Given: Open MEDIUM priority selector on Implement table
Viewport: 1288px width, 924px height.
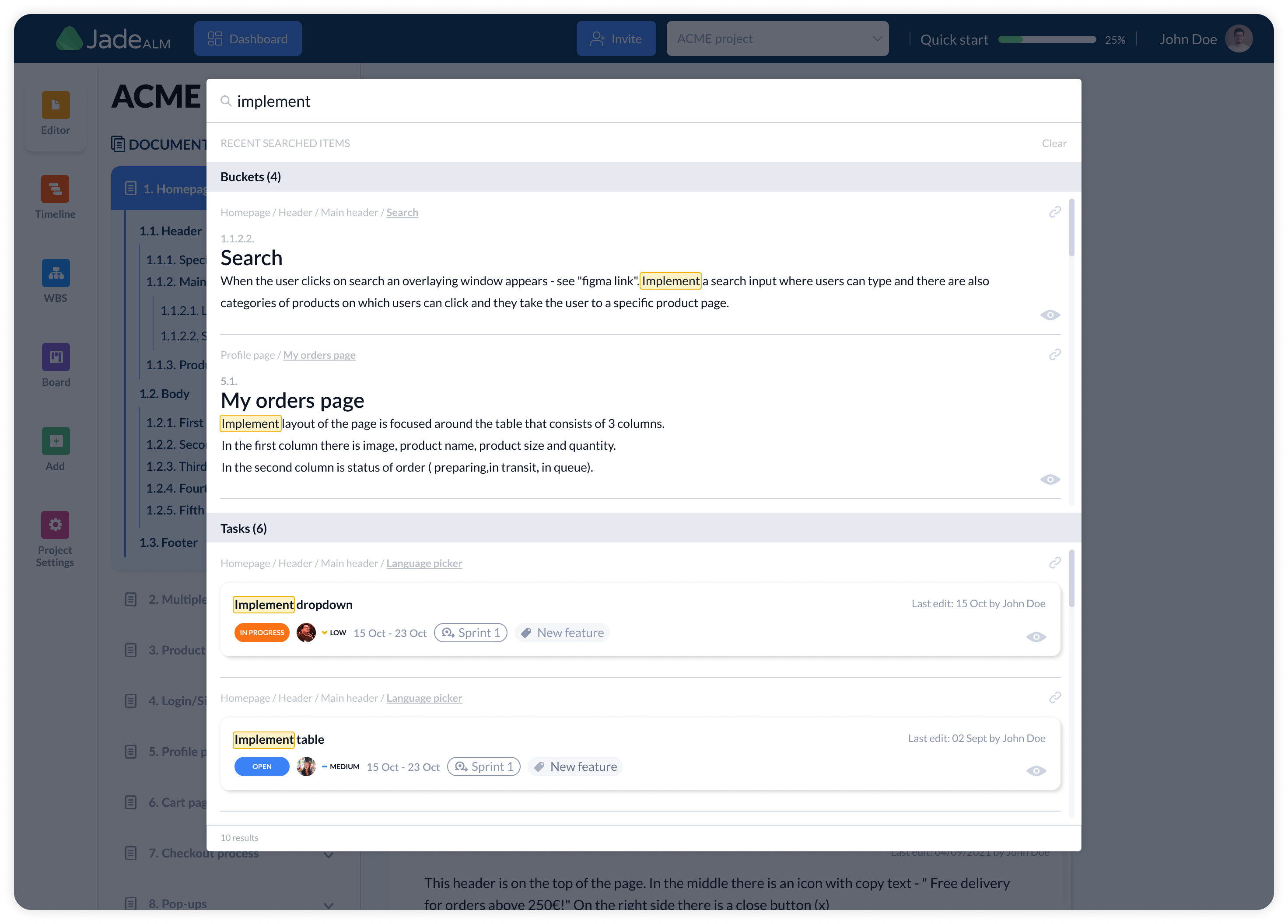Looking at the screenshot, I should coord(341,766).
